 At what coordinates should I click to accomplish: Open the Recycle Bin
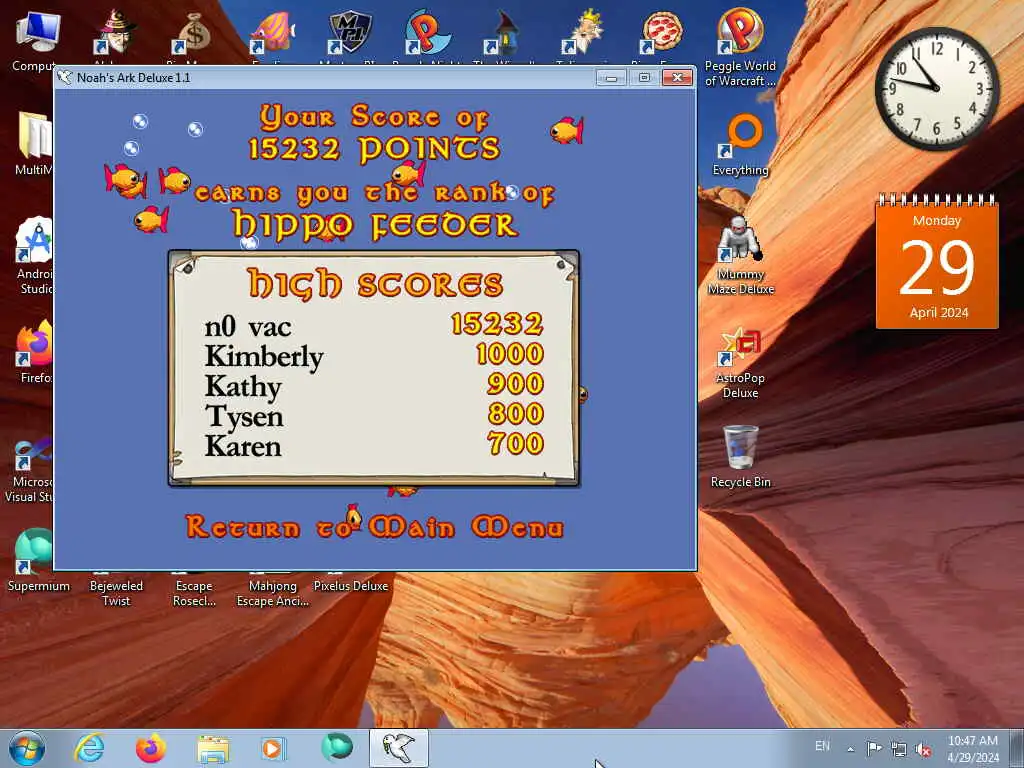(740, 456)
